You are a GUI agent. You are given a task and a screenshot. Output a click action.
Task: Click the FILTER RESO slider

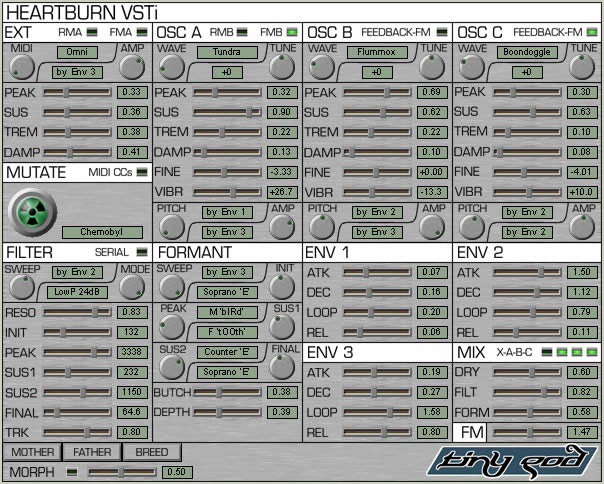[x=77, y=312]
